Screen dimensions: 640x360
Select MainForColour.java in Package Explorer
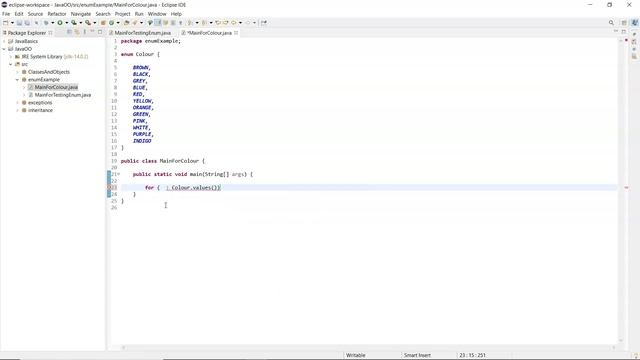click(56, 87)
